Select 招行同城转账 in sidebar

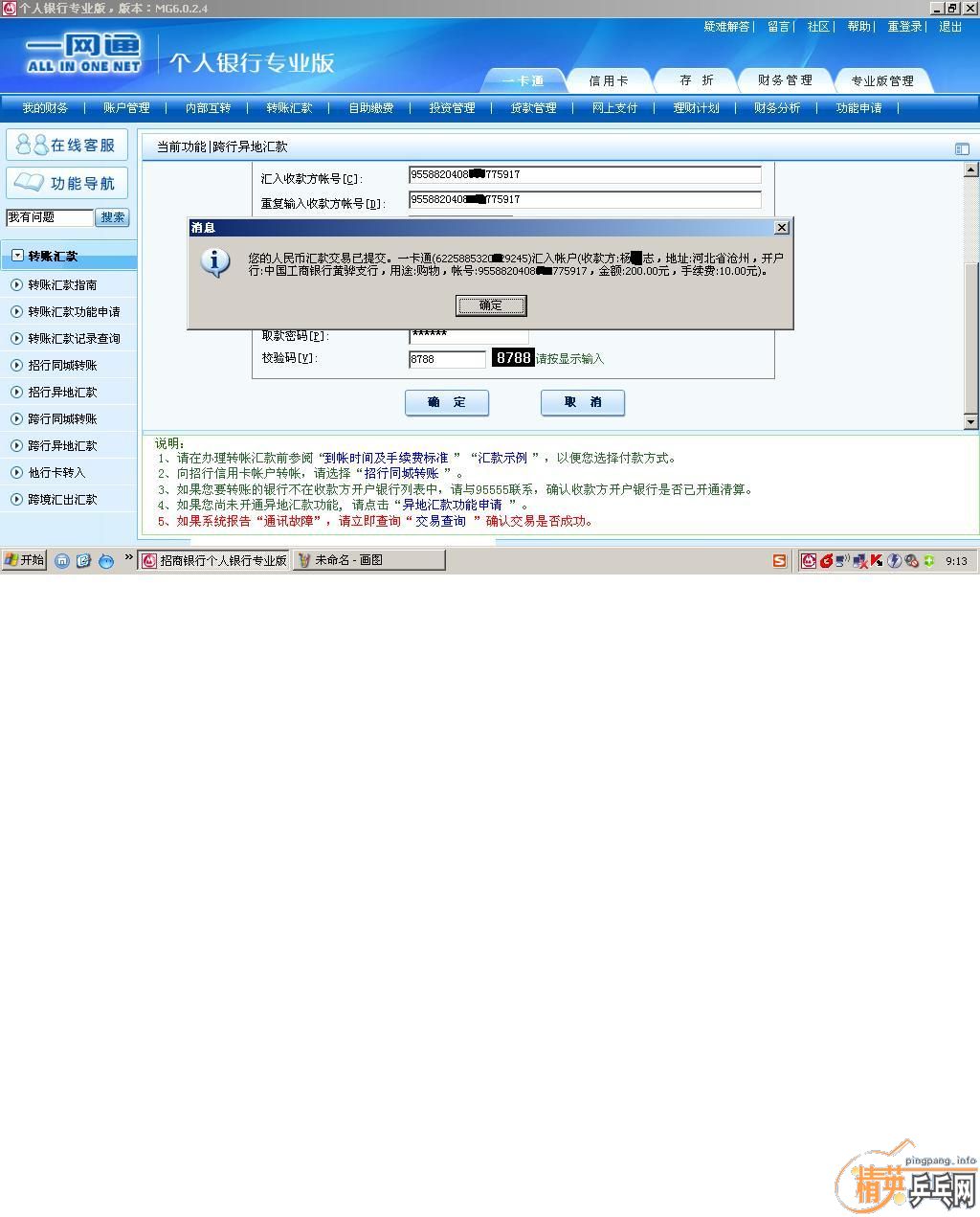point(62,365)
